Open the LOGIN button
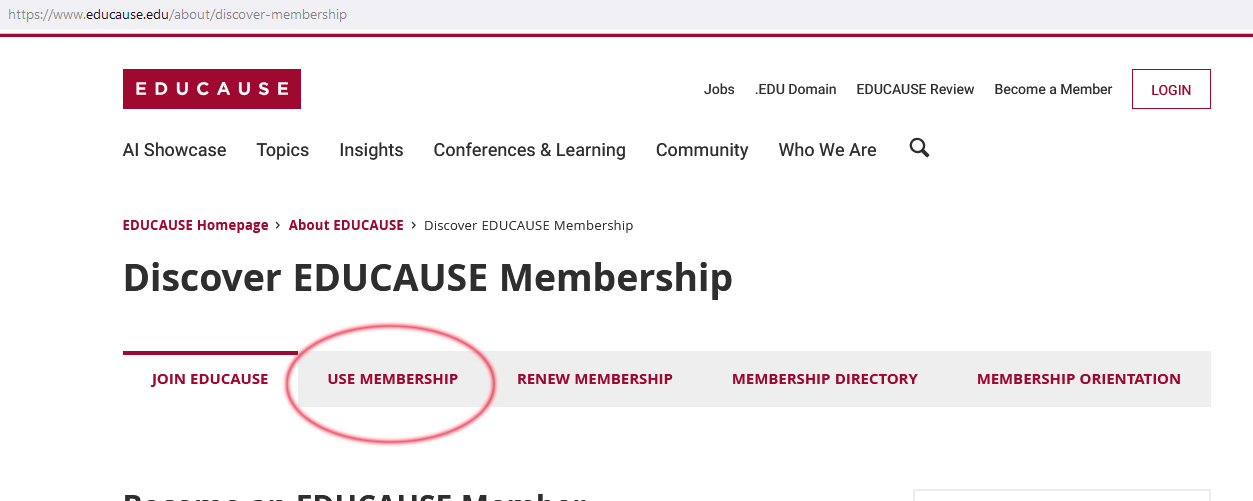1253x501 pixels. [1171, 89]
